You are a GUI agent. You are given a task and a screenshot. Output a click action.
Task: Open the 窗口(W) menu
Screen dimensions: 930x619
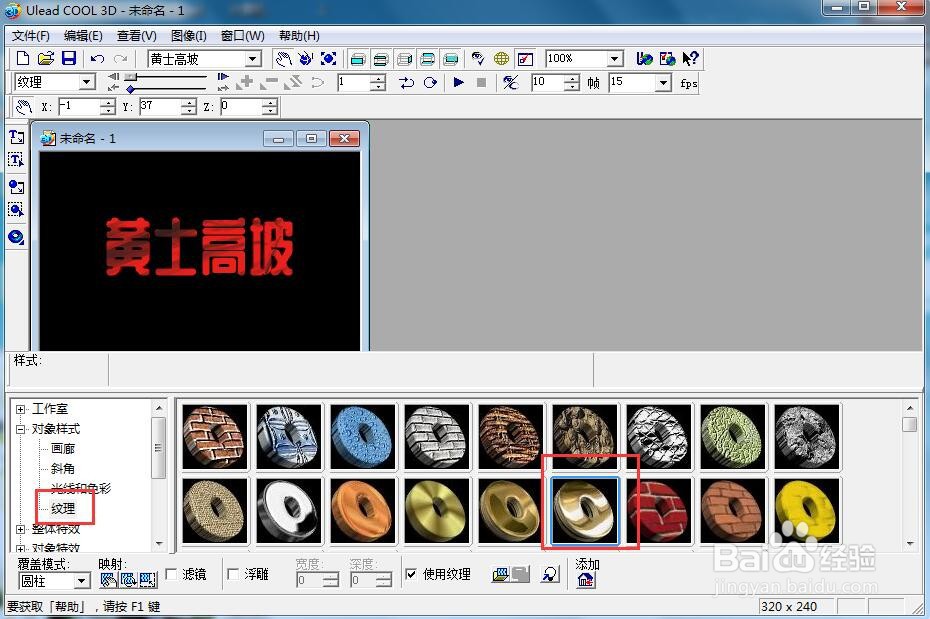(243, 36)
